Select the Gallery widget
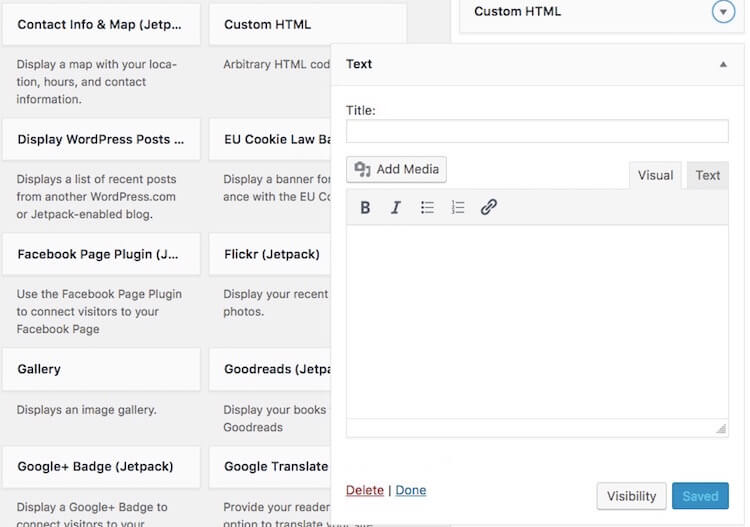This screenshot has width=750, height=527. click(101, 369)
